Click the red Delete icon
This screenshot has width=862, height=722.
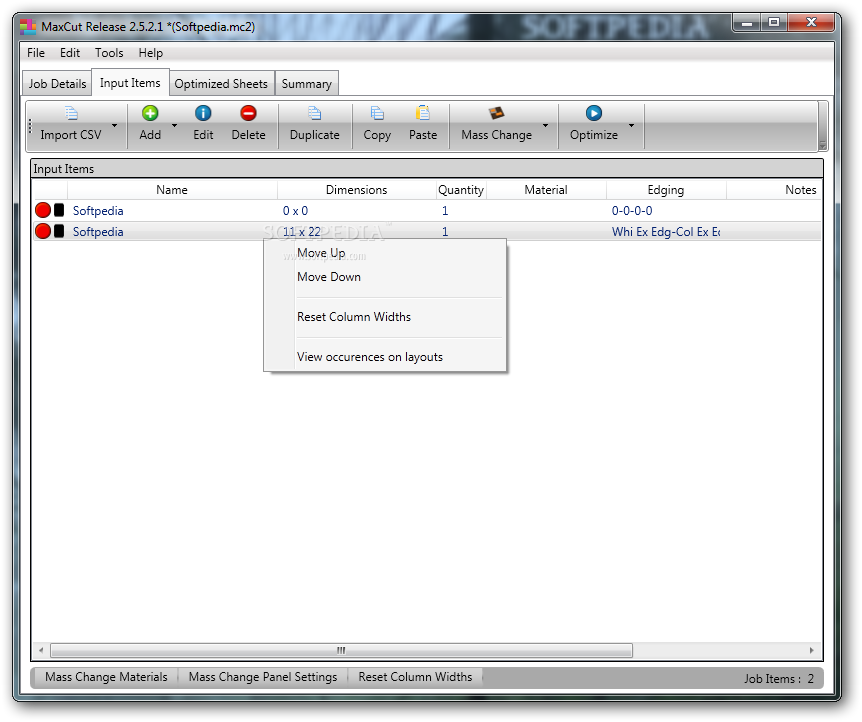click(x=248, y=113)
